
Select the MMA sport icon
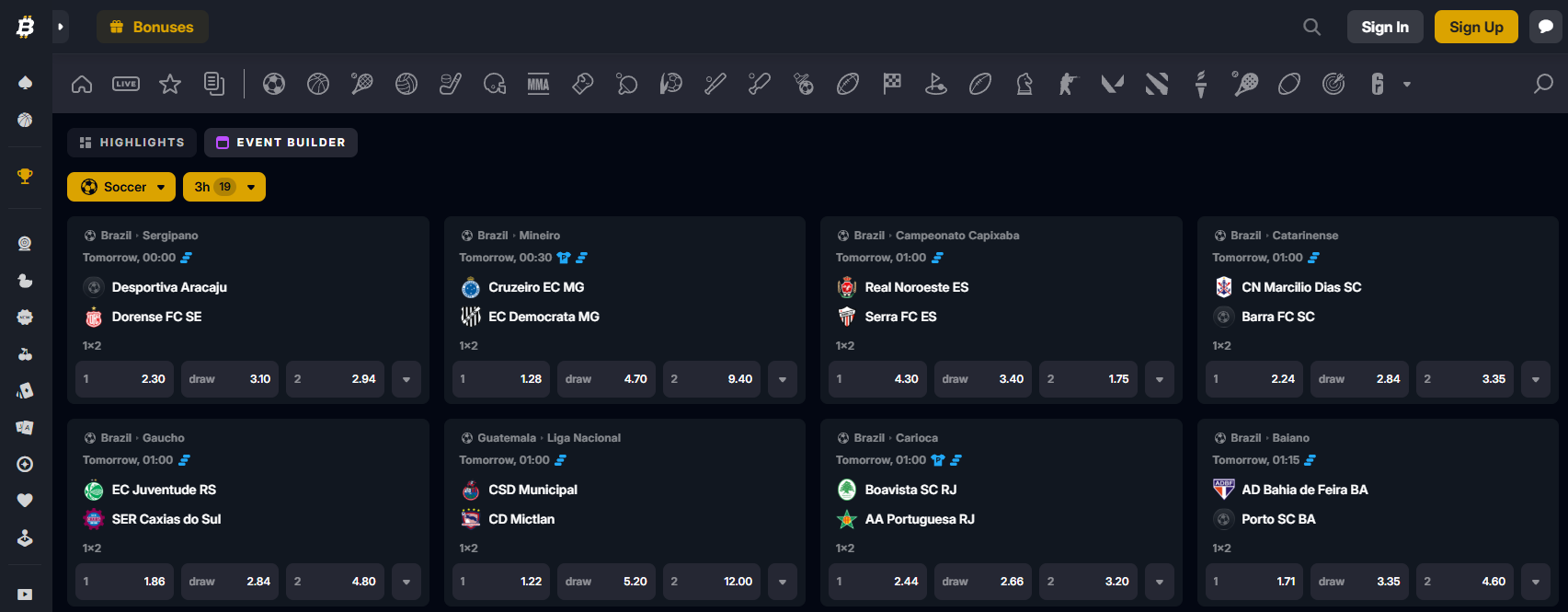pyautogui.click(x=539, y=84)
